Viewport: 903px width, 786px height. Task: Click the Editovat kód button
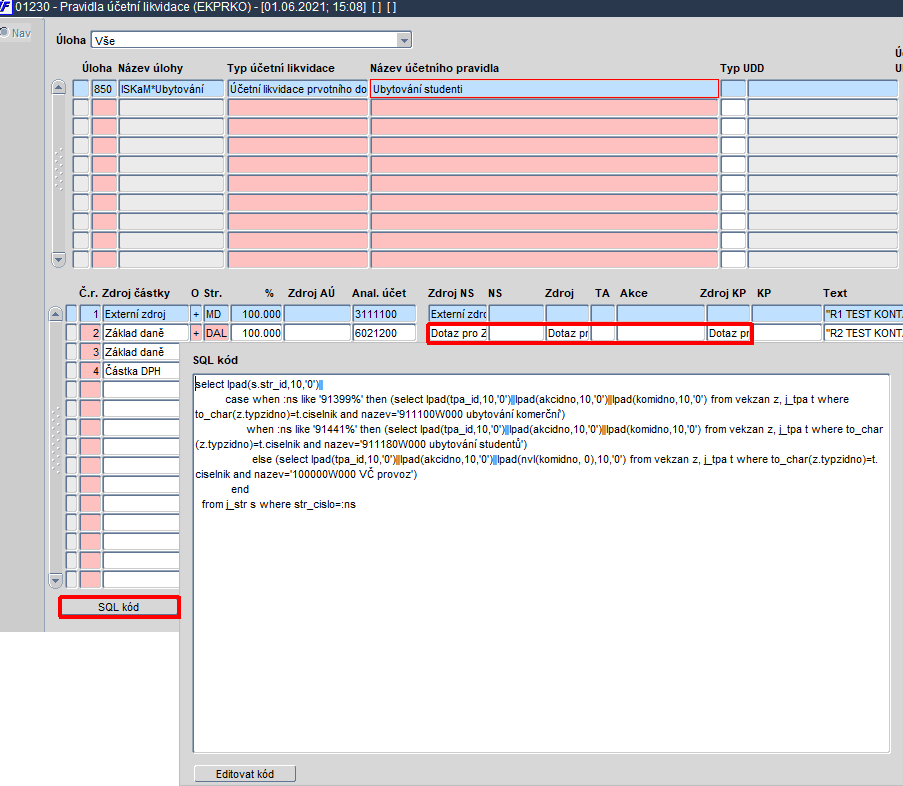pyautogui.click(x=245, y=774)
